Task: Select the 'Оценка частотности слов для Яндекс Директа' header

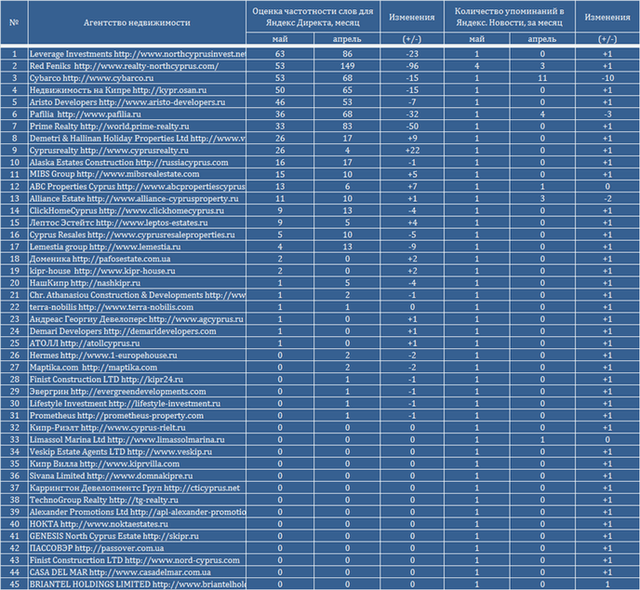Action: [x=313, y=17]
